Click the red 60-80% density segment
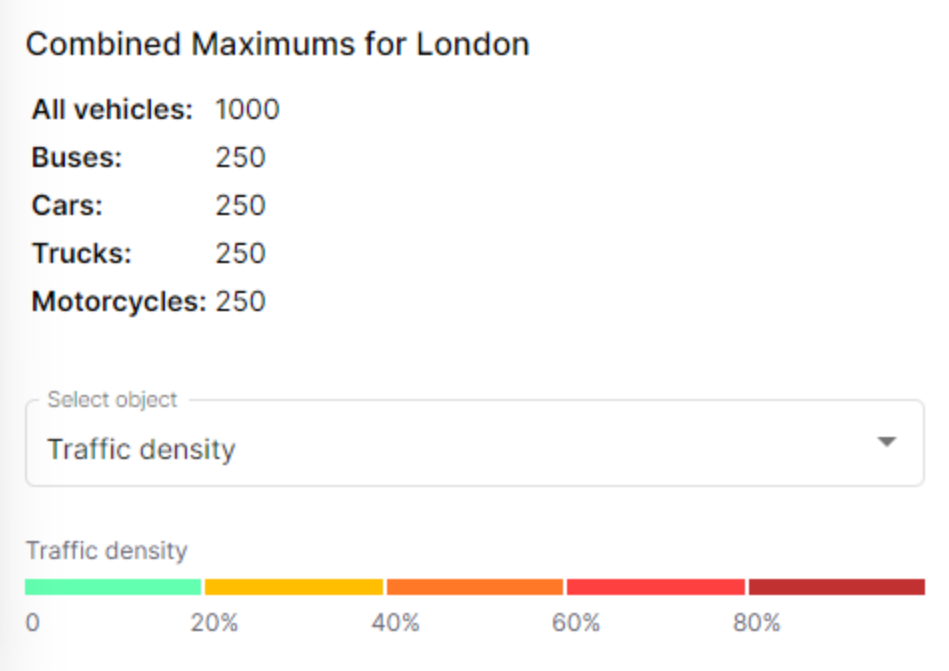 [656, 587]
